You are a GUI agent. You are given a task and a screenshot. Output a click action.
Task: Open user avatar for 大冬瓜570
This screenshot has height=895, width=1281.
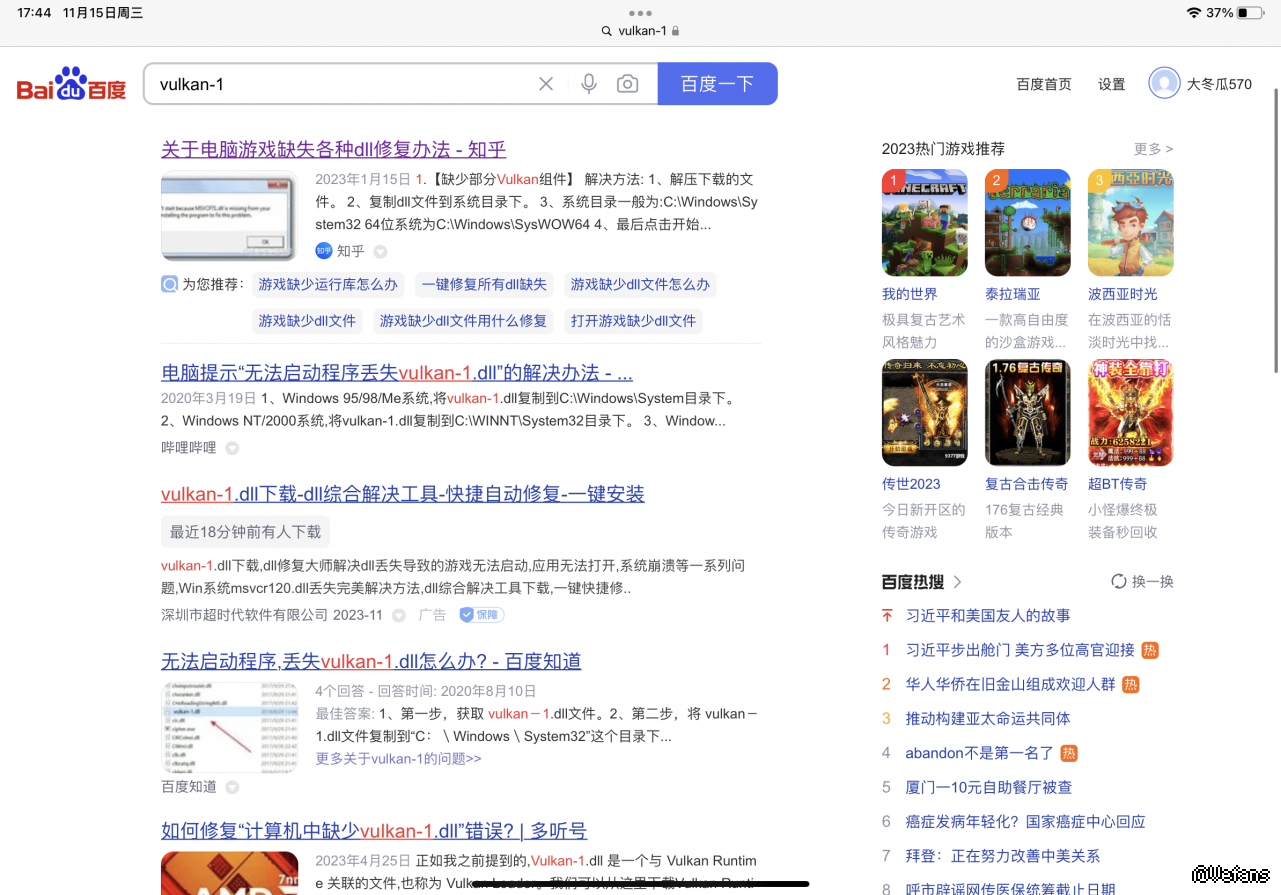pos(1164,83)
